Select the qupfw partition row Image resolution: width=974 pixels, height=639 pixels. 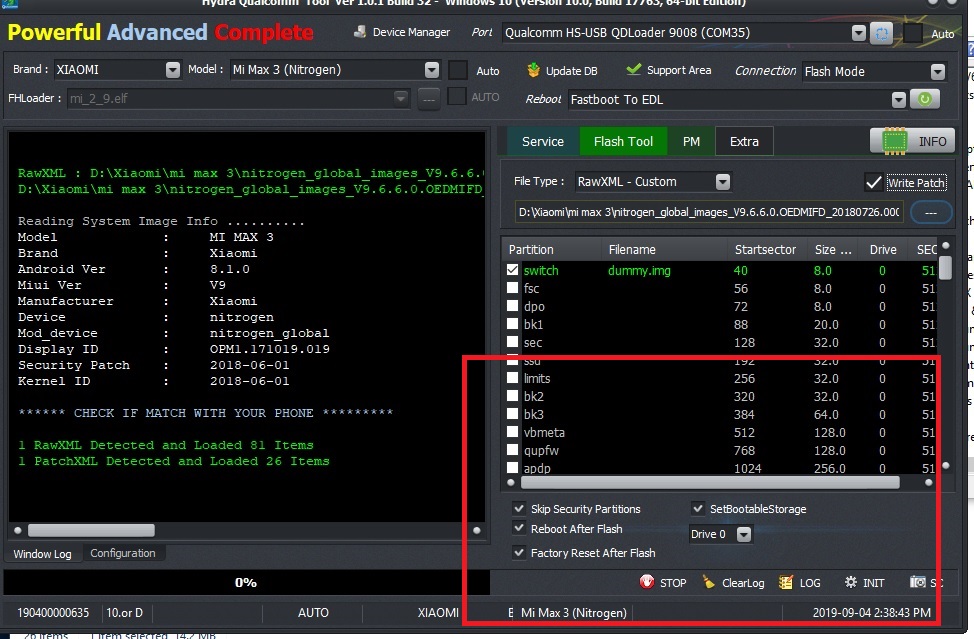click(x=719, y=450)
